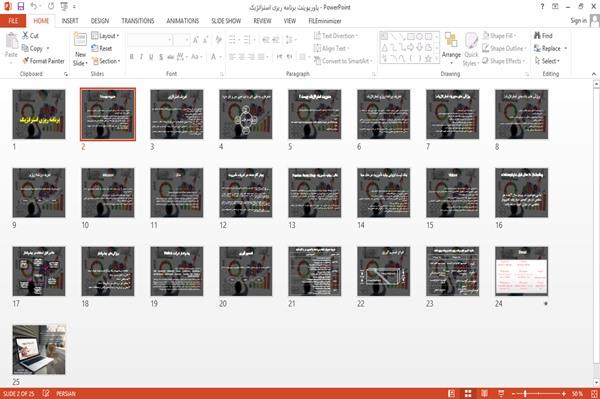Click the Cut scissors icon
600x399 pixels.
(x=25, y=36)
